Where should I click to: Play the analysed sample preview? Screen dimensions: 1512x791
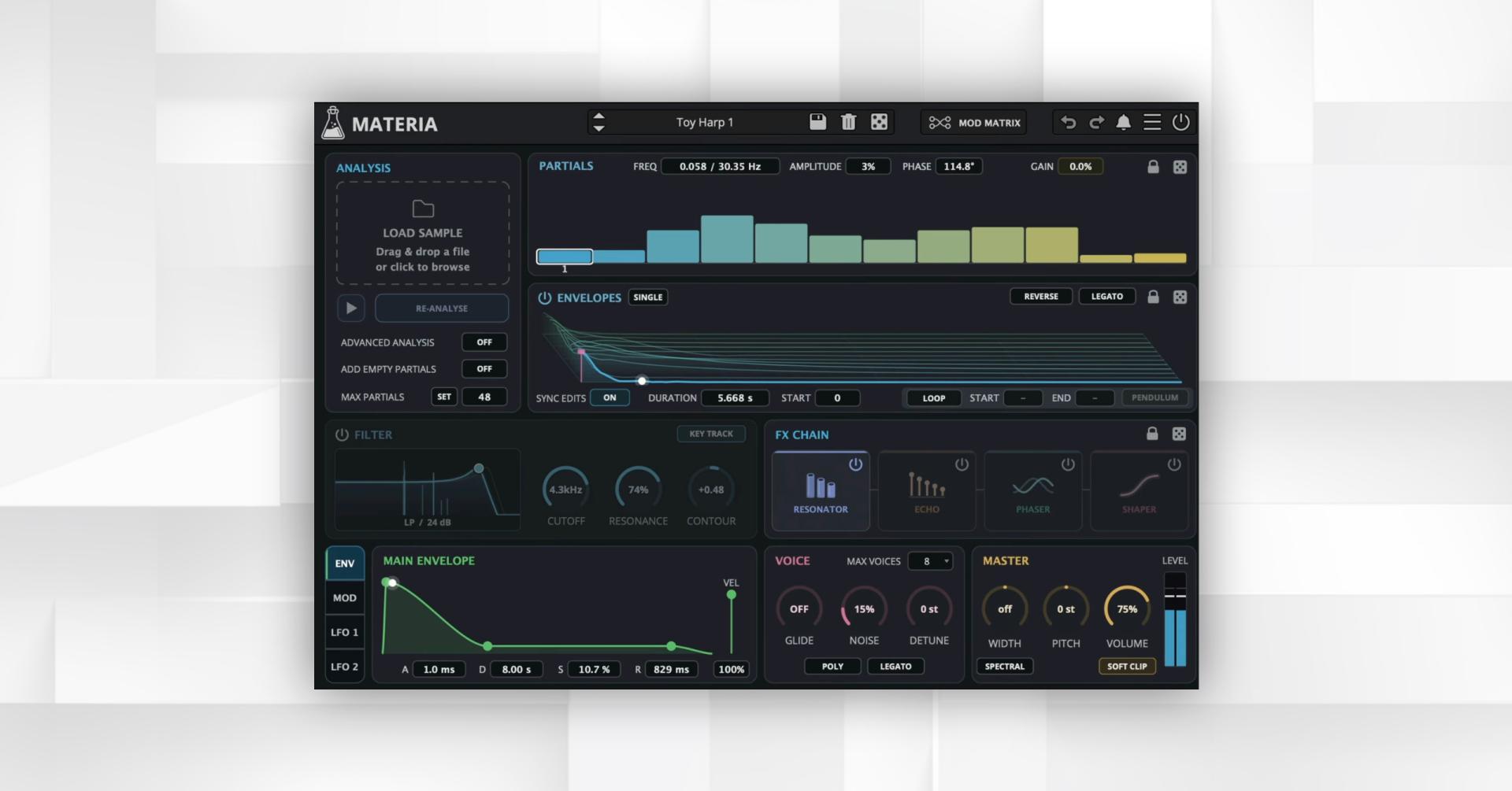[x=351, y=309]
